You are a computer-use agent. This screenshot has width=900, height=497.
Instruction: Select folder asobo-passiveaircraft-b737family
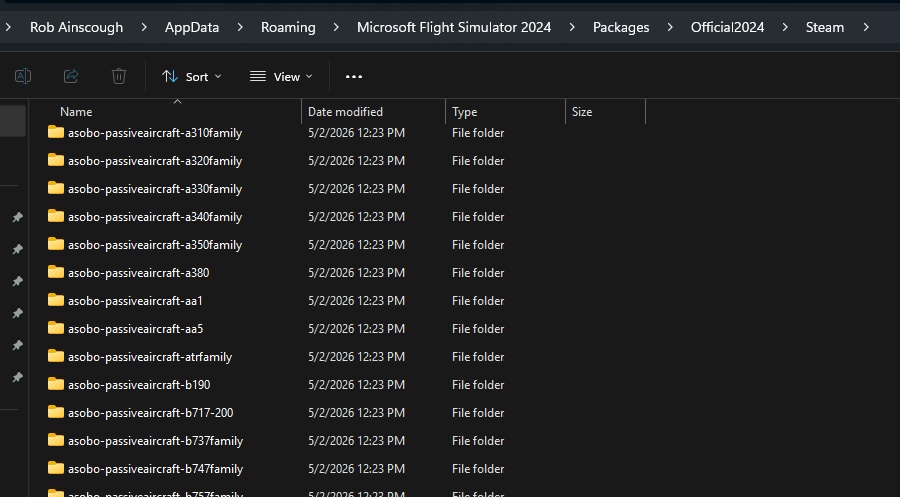click(156, 441)
